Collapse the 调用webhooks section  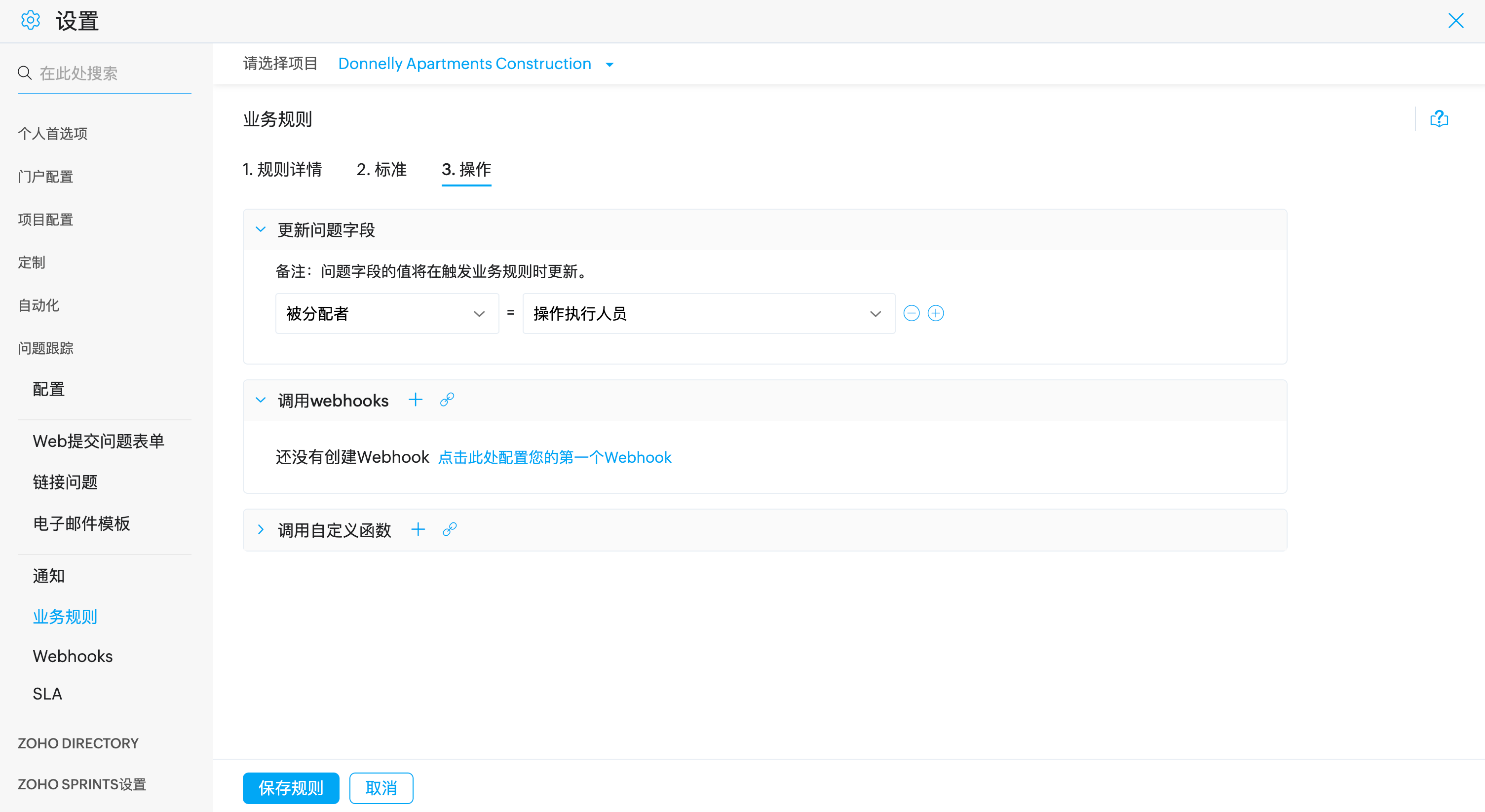click(x=261, y=400)
